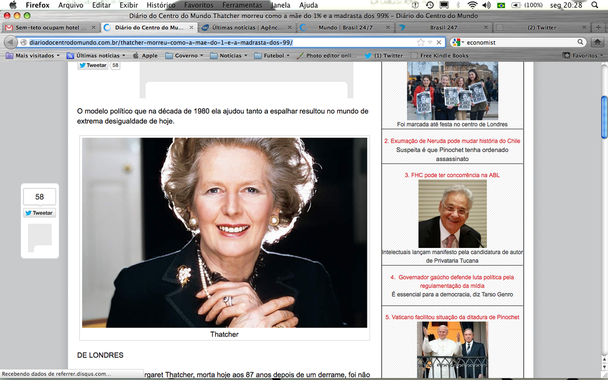Expand Últimas notícias bookmark dropdown
This screenshot has width=608, height=380.
click(x=96, y=55)
